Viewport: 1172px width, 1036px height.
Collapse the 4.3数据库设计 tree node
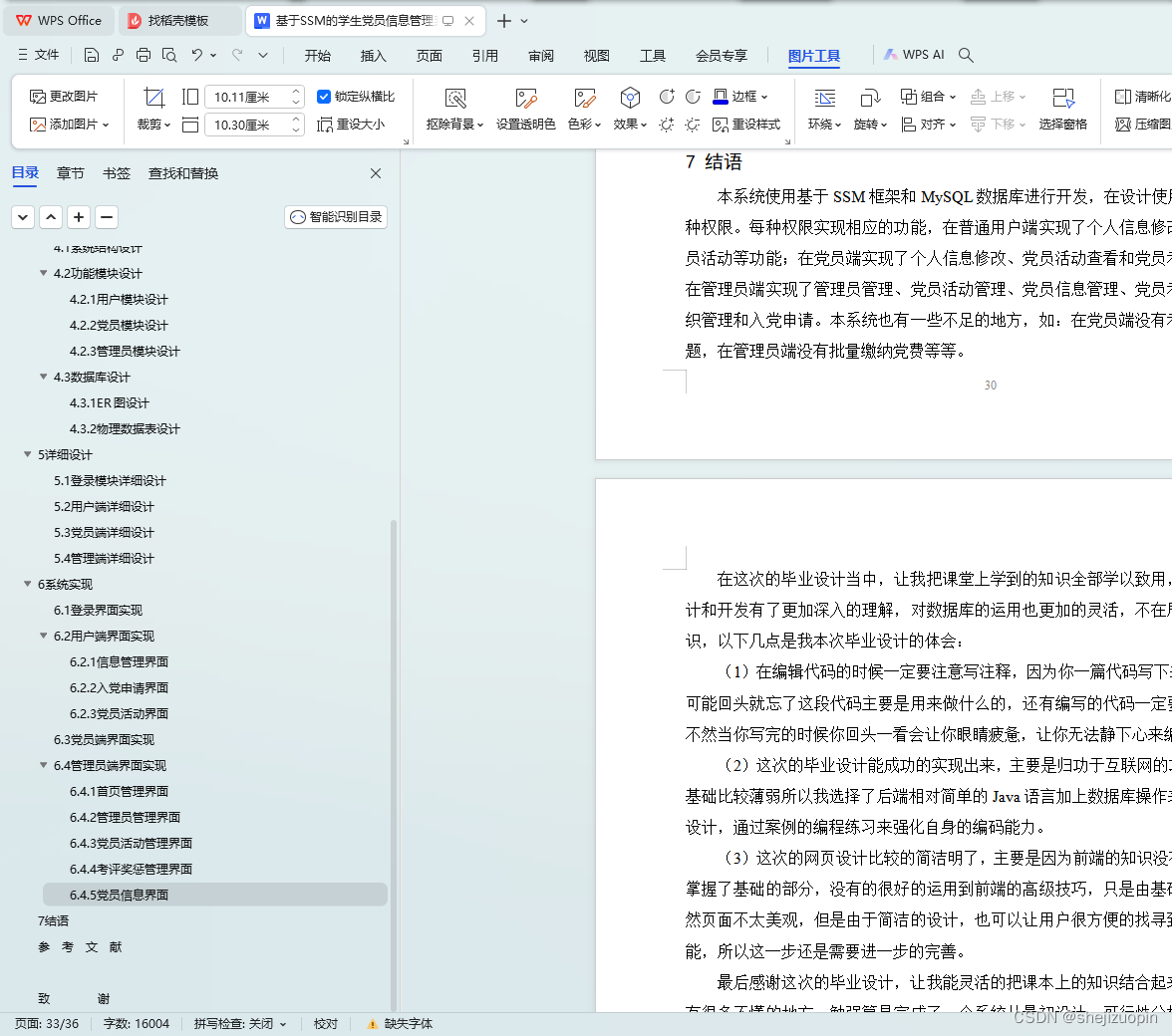click(44, 377)
